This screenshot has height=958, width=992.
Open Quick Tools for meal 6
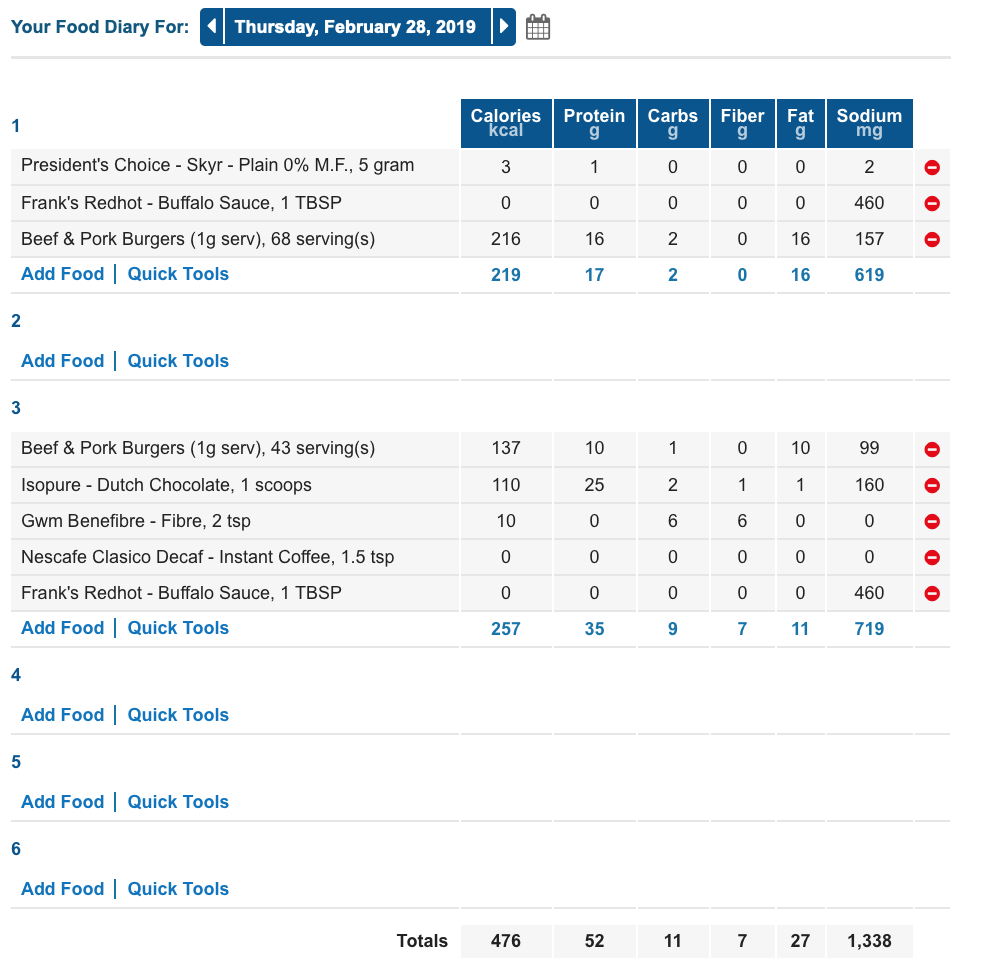click(x=178, y=888)
